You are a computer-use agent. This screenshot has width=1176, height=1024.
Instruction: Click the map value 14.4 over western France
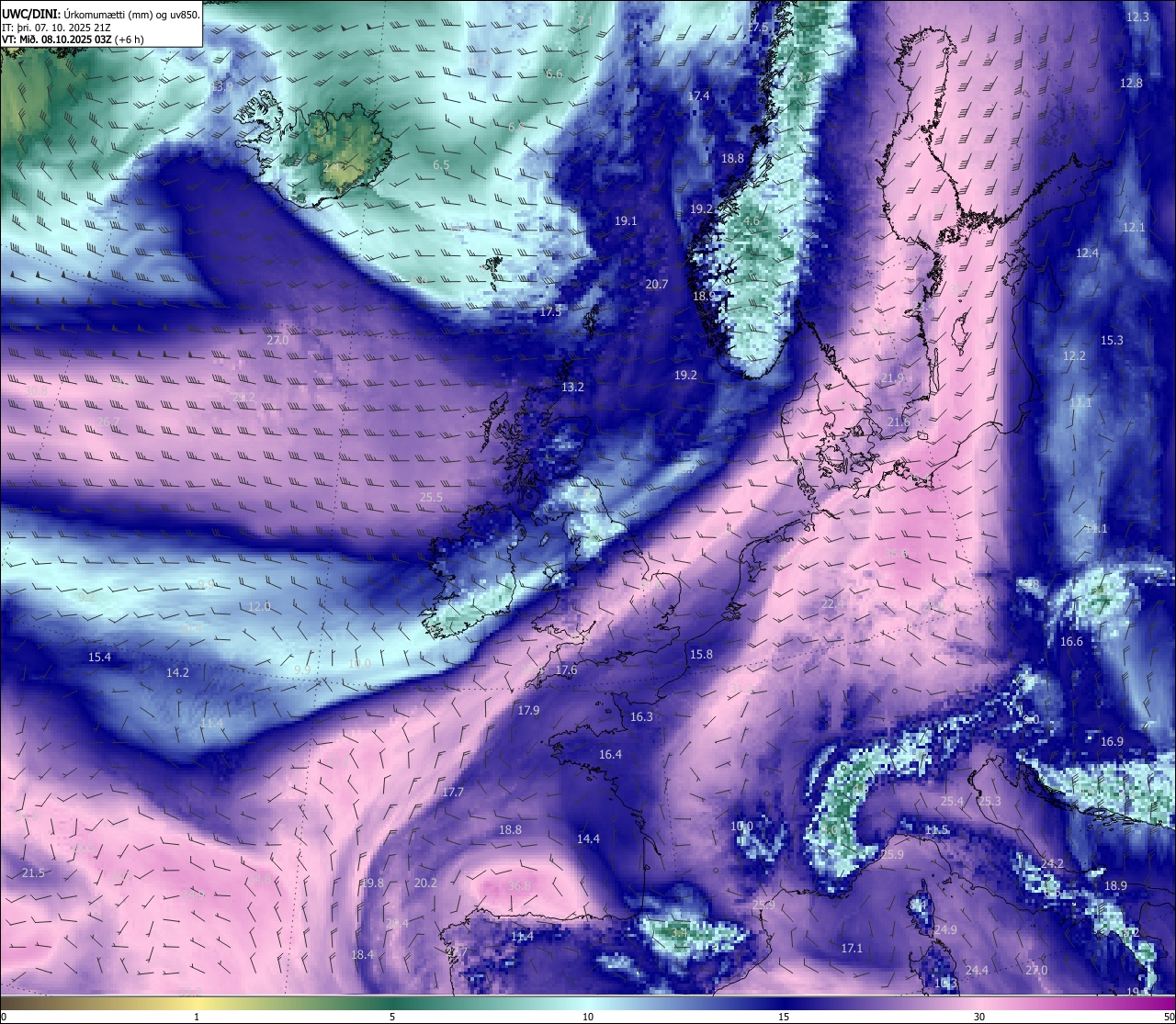tap(588, 839)
